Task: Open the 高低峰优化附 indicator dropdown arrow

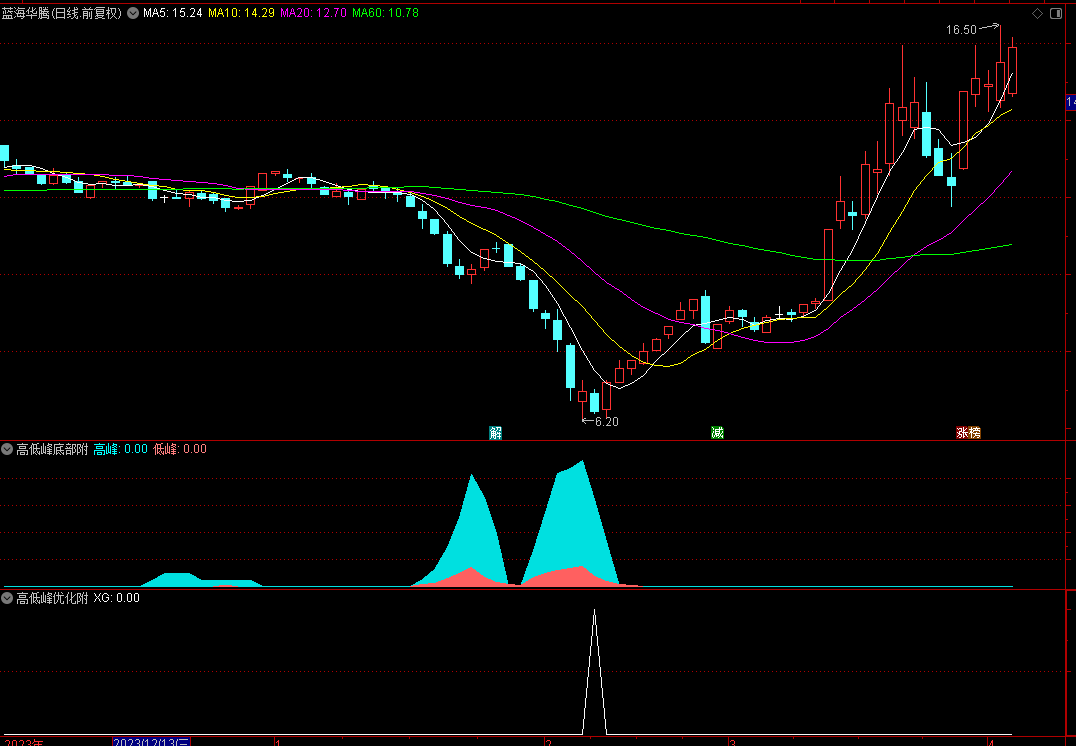Action: [7, 598]
